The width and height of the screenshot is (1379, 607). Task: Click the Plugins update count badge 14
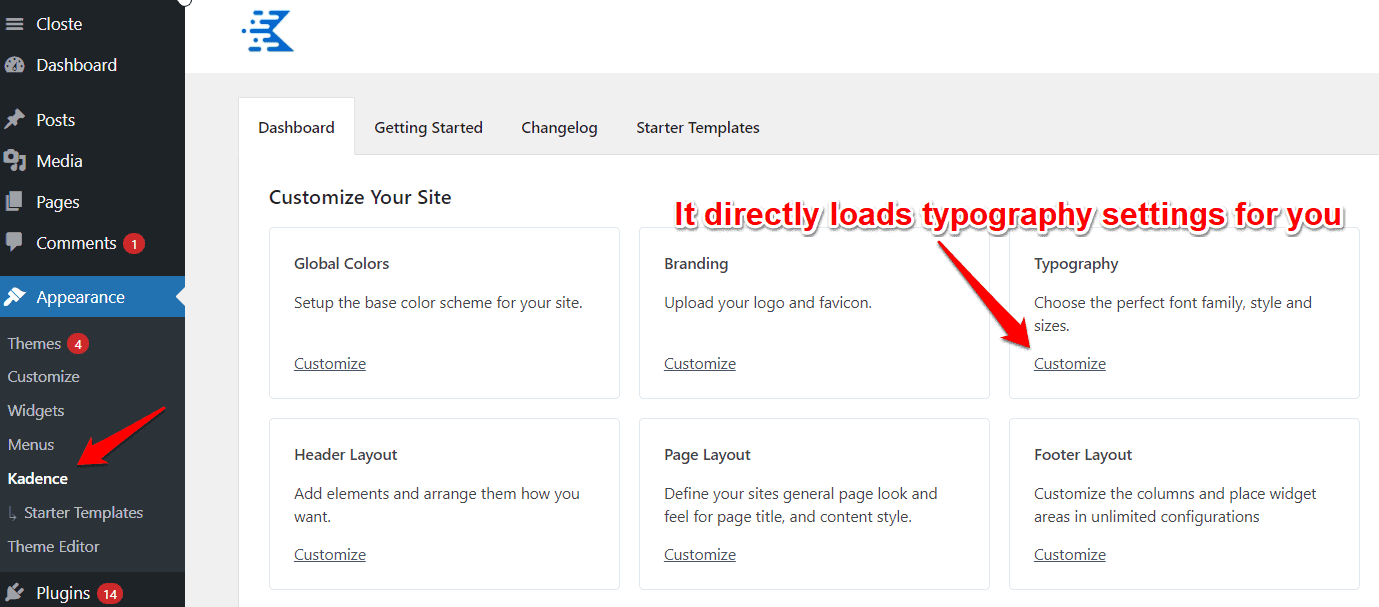point(110,594)
